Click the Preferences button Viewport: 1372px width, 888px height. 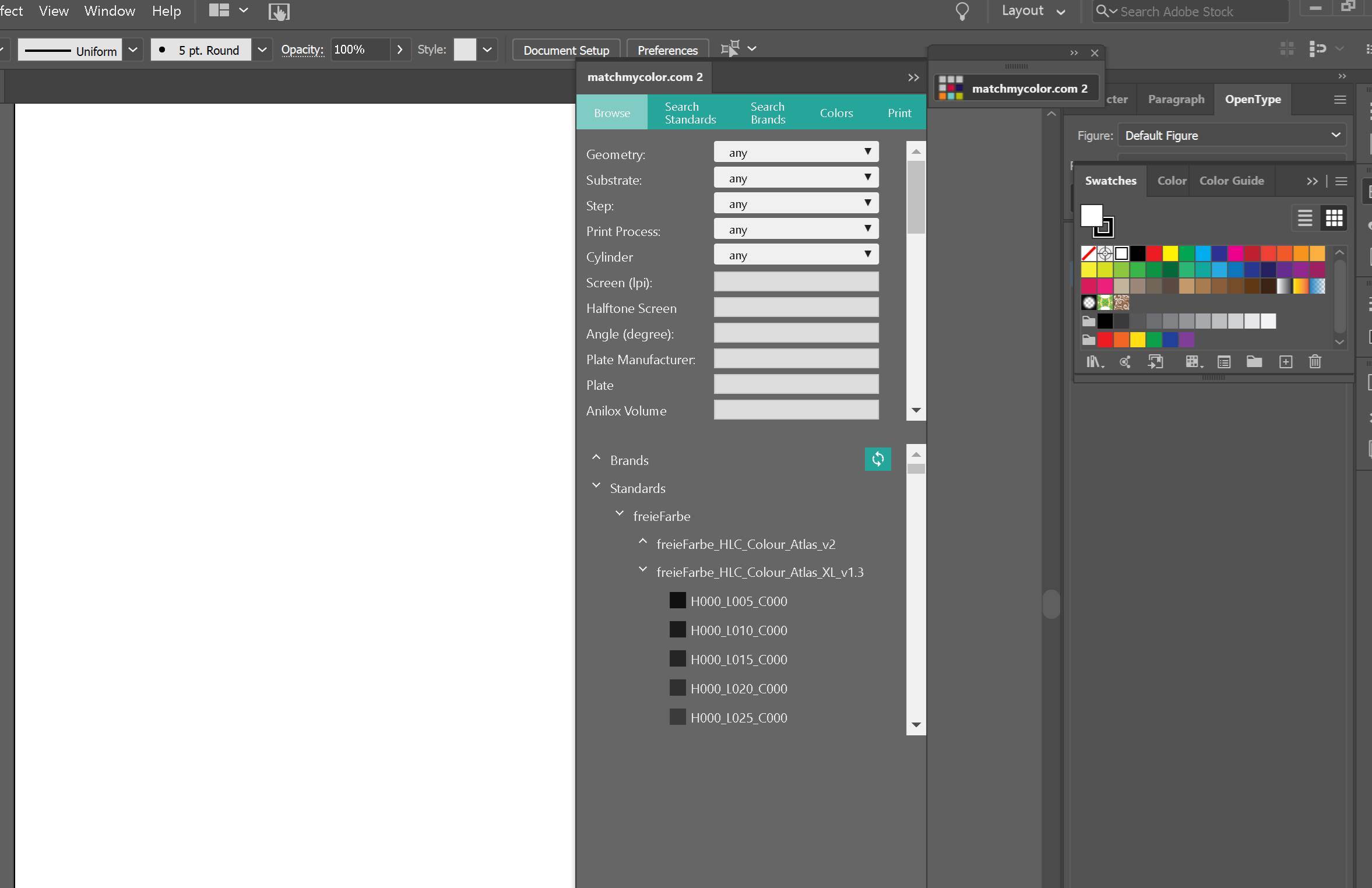667,50
